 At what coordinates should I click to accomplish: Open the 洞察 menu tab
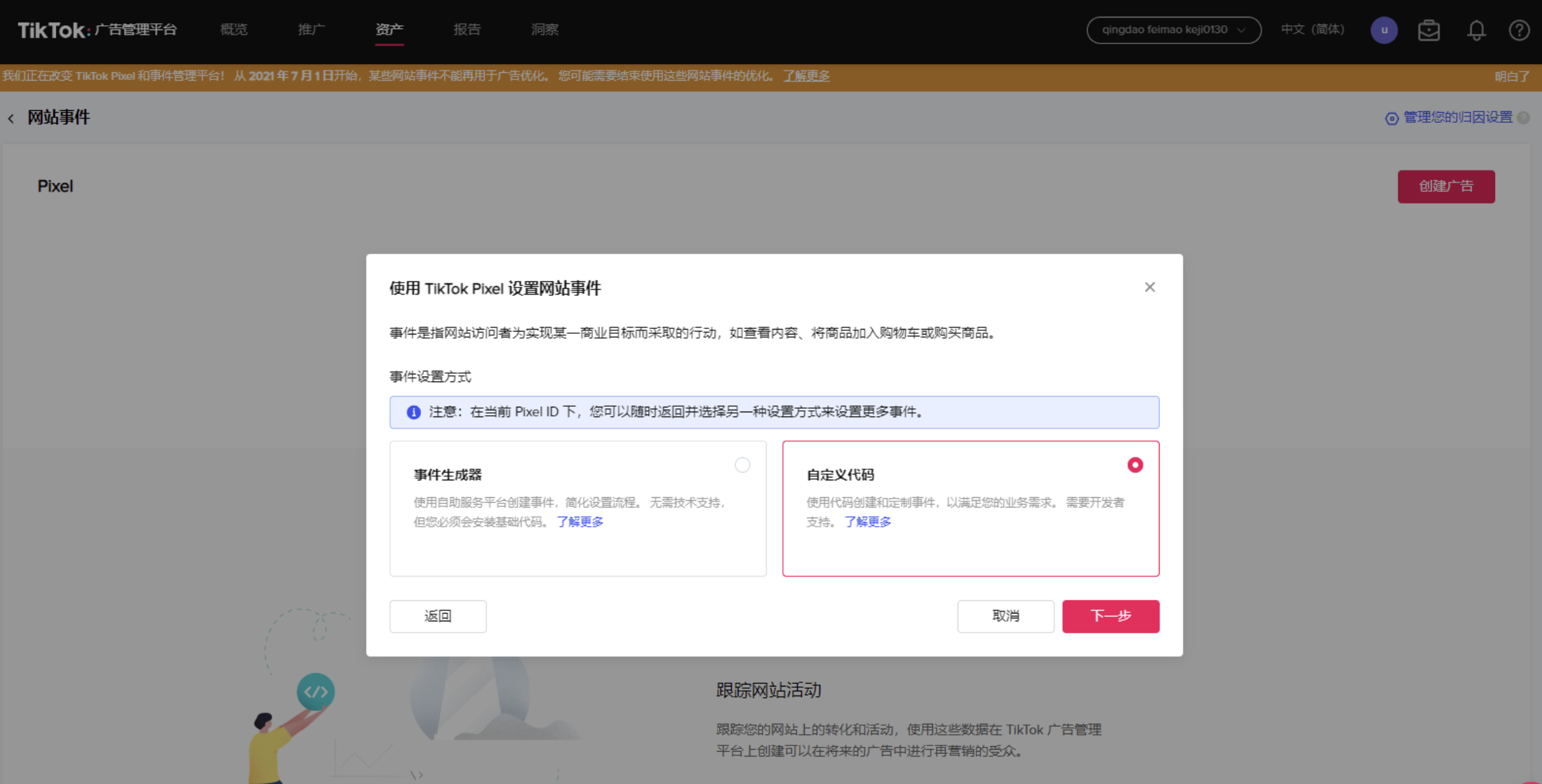pyautogui.click(x=545, y=29)
